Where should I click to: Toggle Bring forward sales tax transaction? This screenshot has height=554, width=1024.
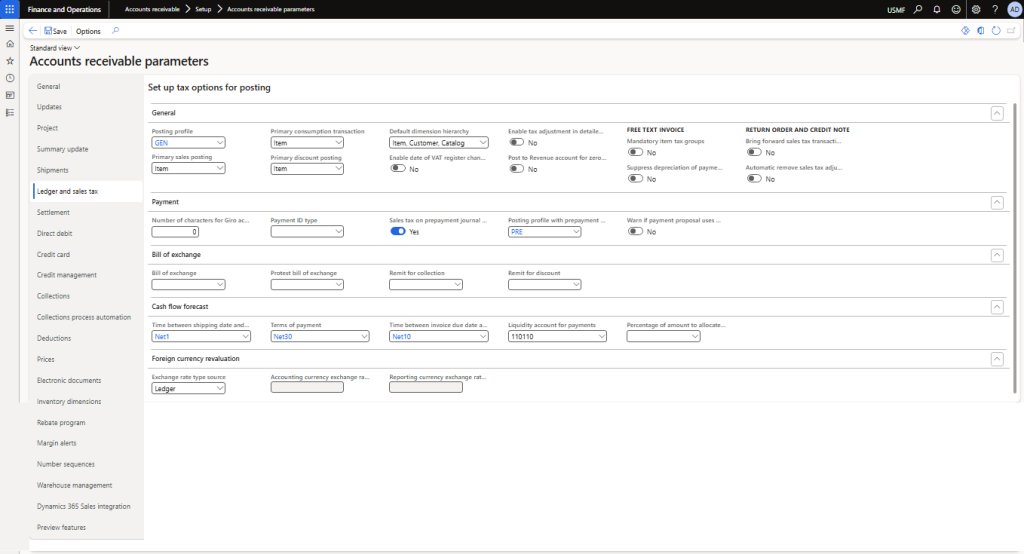point(755,153)
